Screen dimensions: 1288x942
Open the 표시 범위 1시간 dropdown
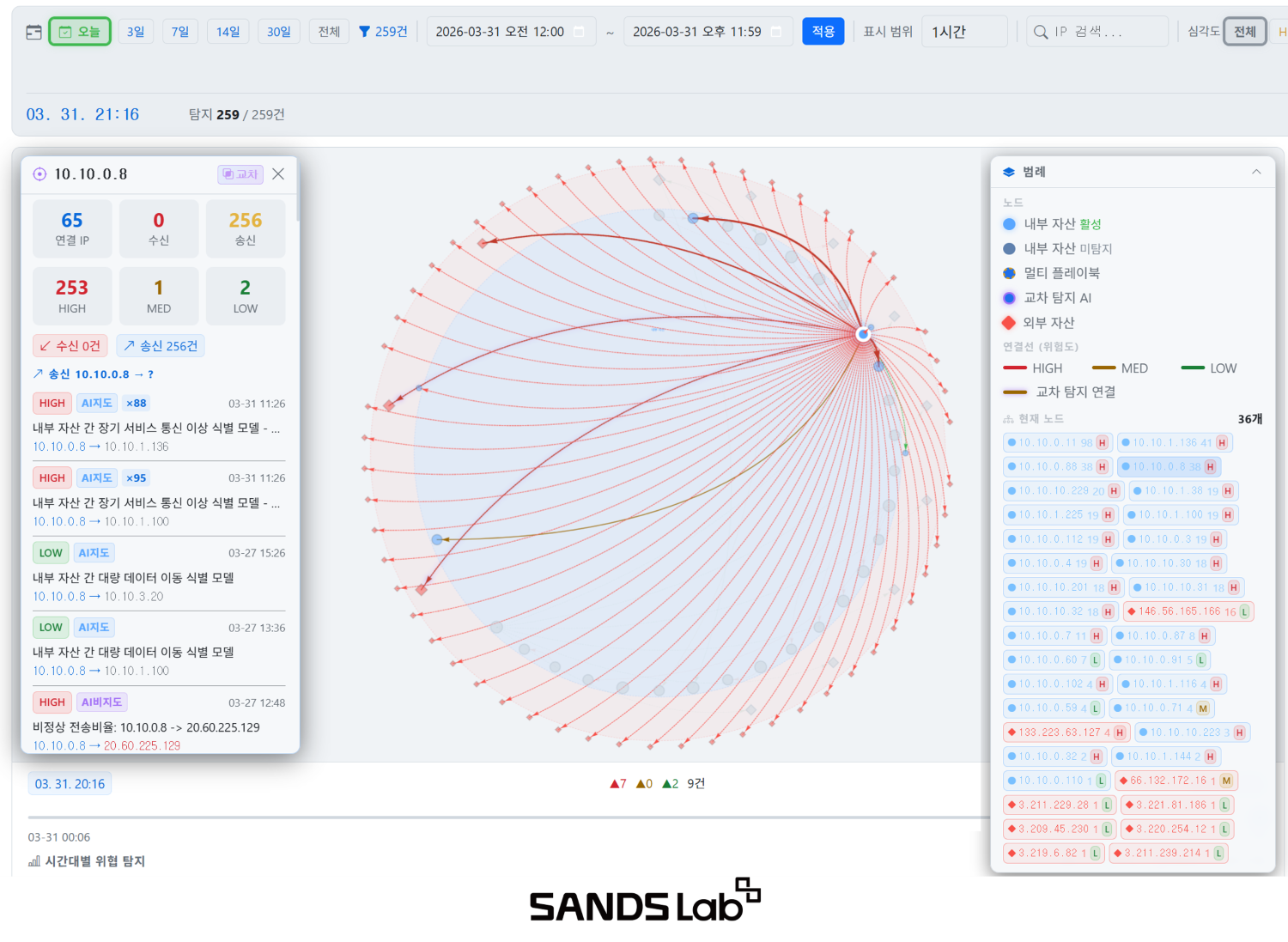[x=963, y=32]
